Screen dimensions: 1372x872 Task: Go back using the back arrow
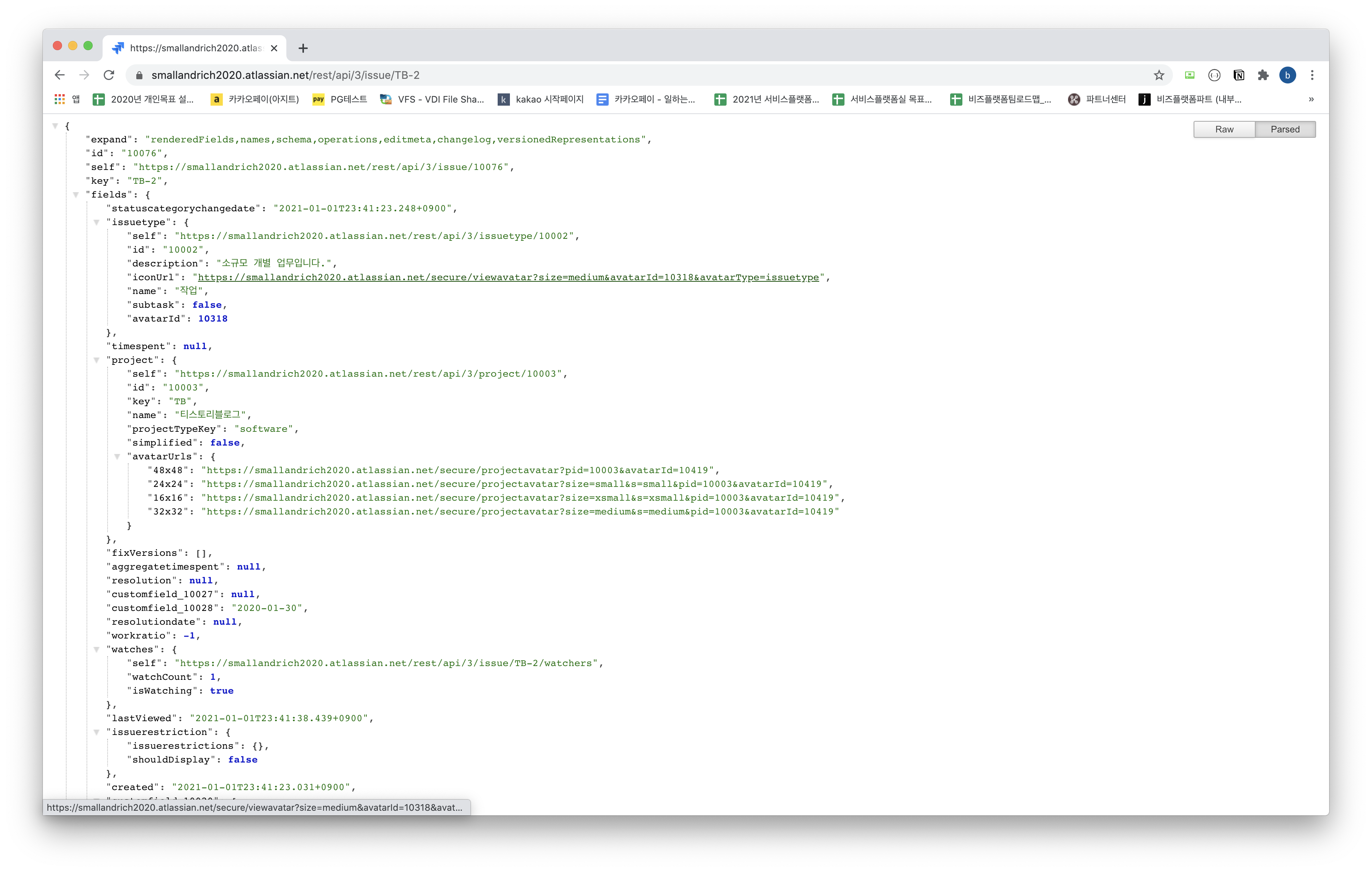point(60,75)
